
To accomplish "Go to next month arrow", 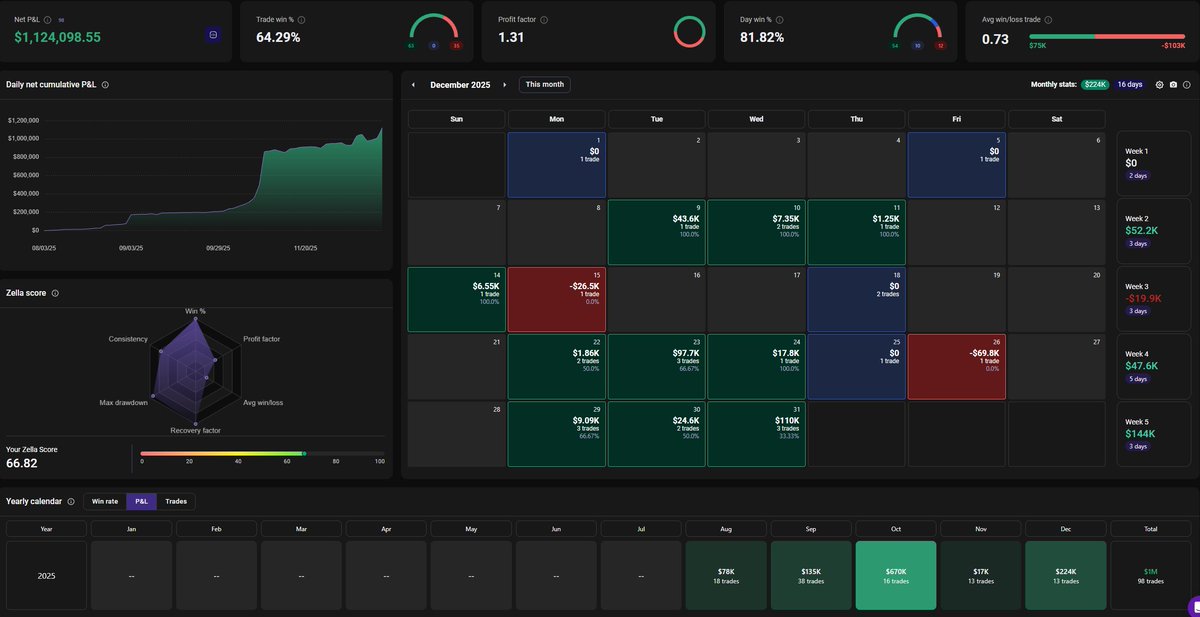I will coord(505,85).
